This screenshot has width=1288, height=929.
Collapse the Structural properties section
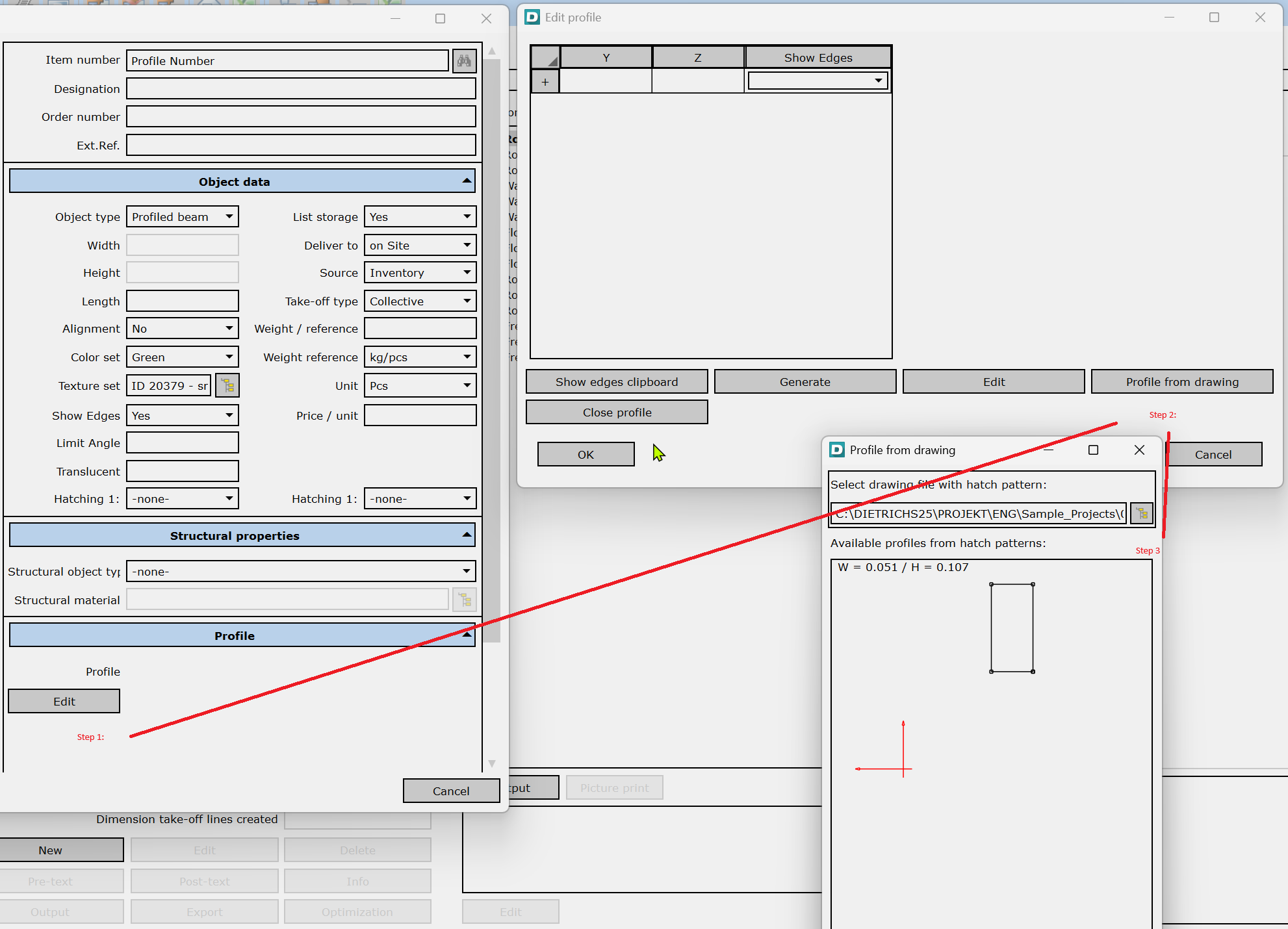(x=467, y=535)
